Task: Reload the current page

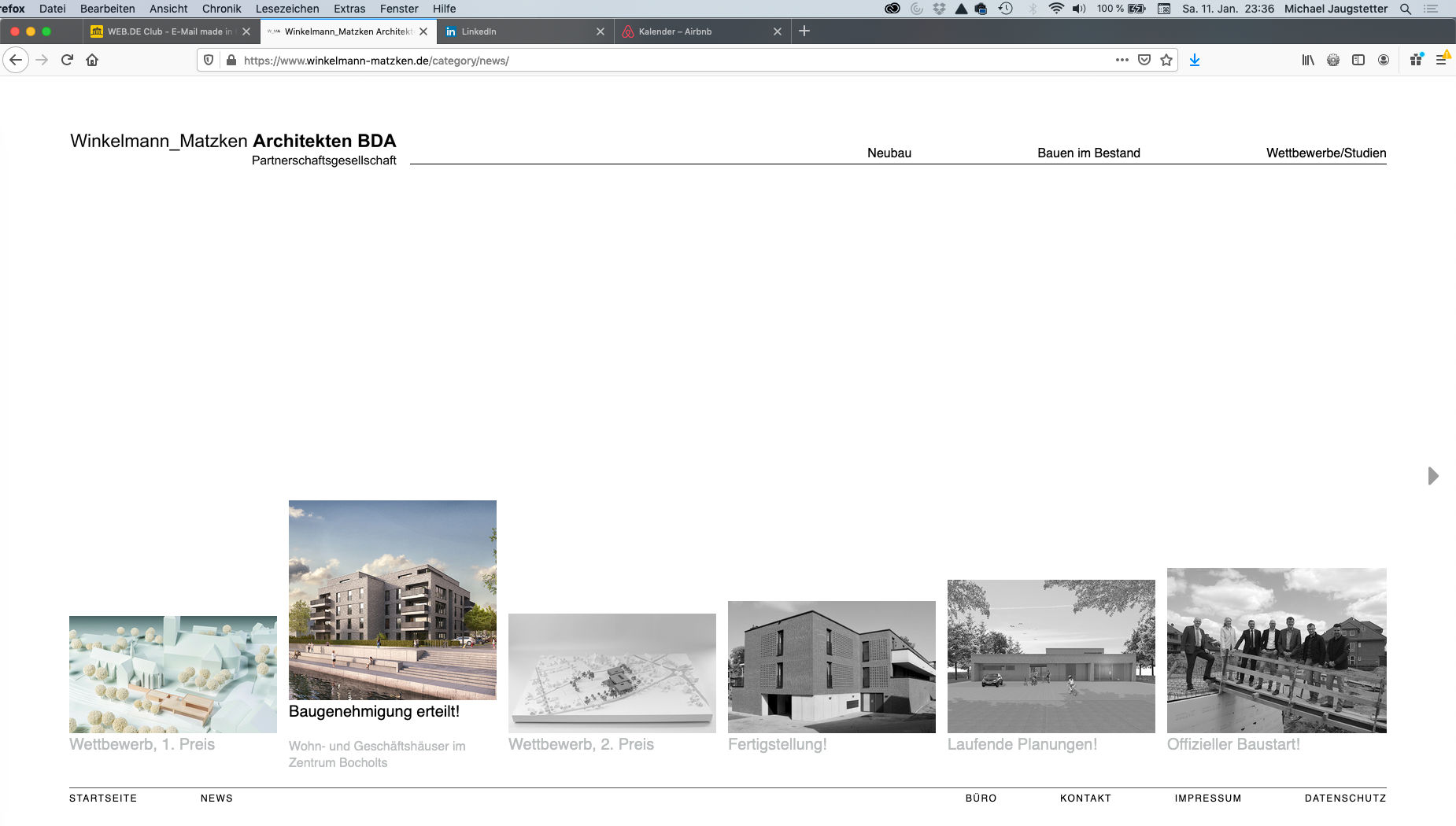Action: pyautogui.click(x=67, y=60)
